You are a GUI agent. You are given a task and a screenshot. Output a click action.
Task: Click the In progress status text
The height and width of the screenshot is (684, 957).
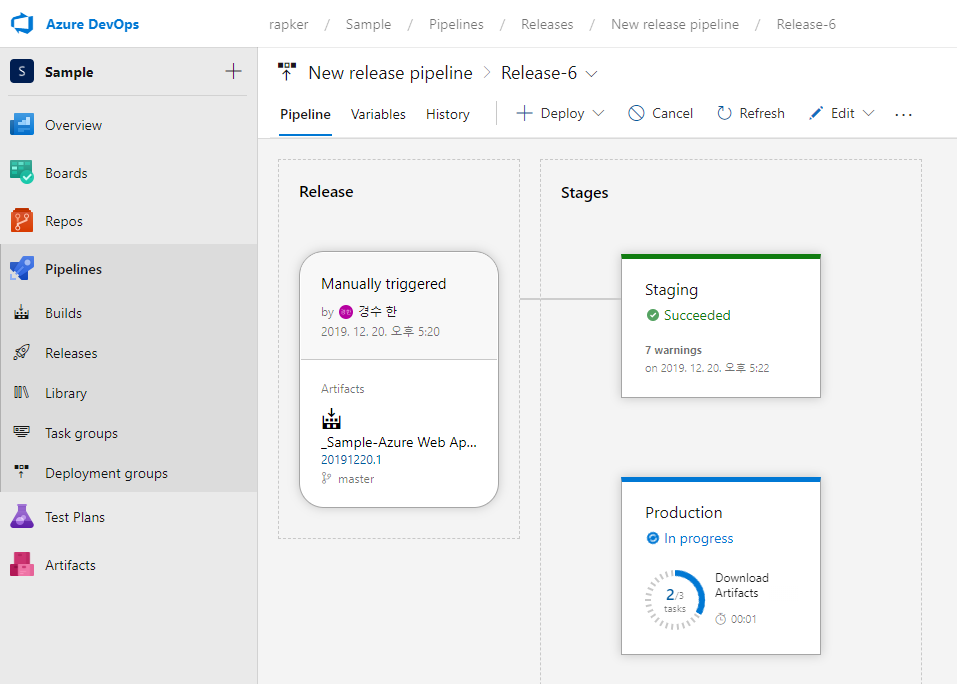pos(698,538)
